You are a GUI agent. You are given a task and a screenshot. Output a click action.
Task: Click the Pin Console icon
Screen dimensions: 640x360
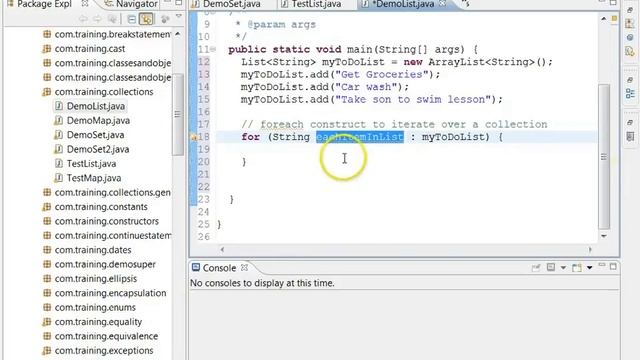pos(536,268)
